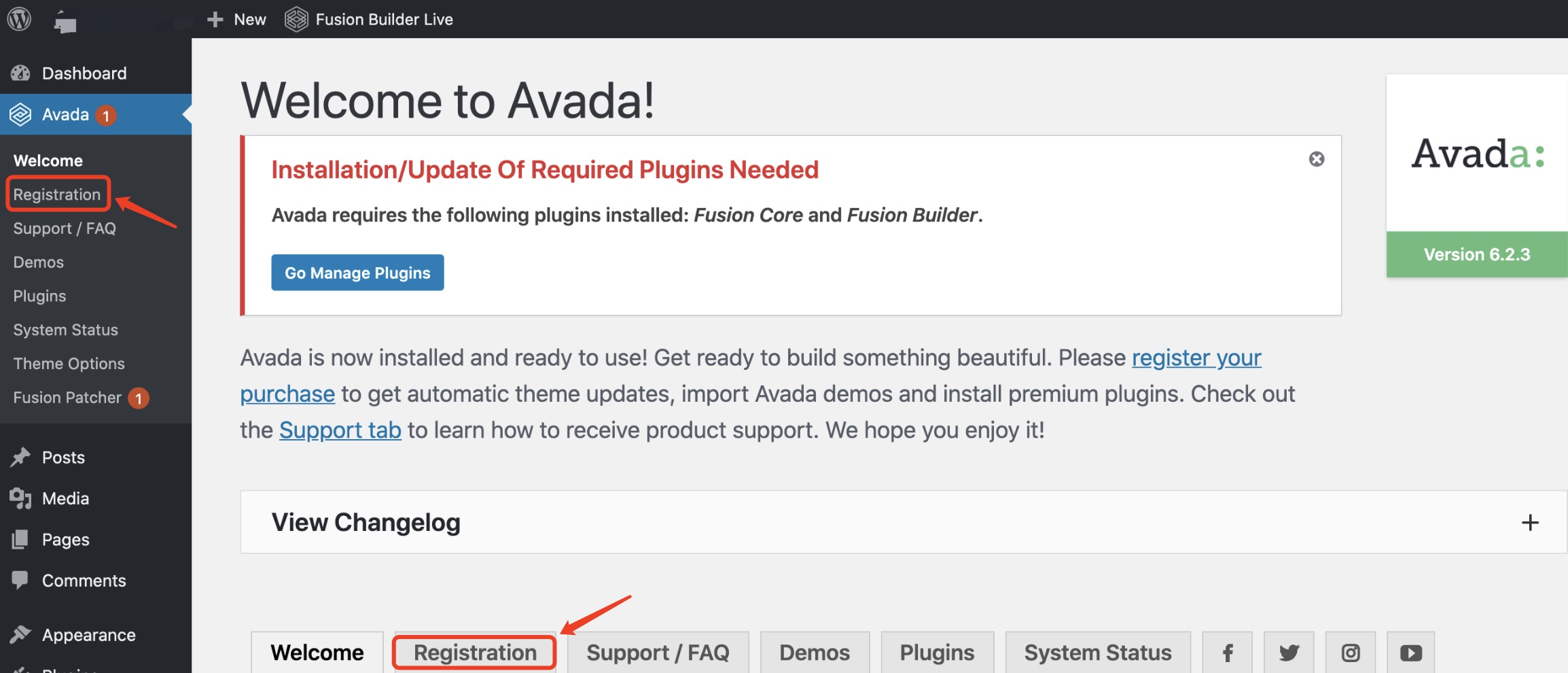Expand the View Changelog plus icon
The height and width of the screenshot is (673, 1568).
1530,522
